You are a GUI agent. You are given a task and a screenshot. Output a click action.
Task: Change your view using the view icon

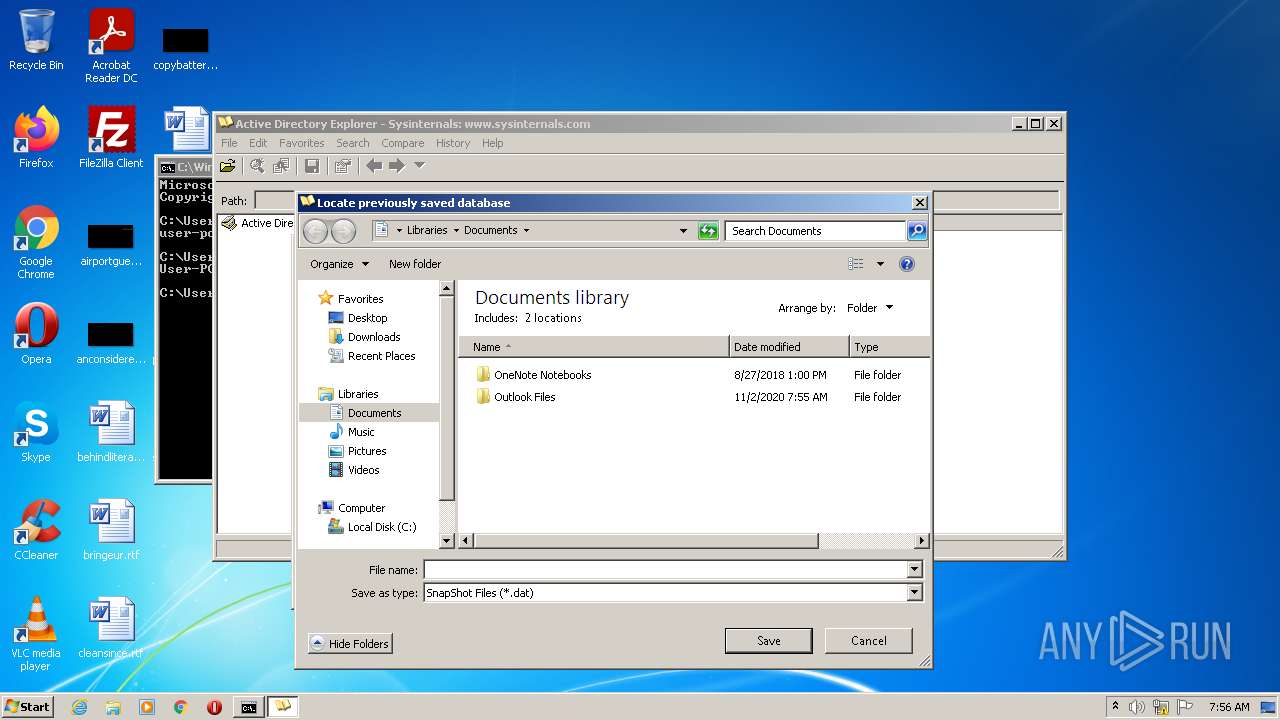tap(856, 264)
